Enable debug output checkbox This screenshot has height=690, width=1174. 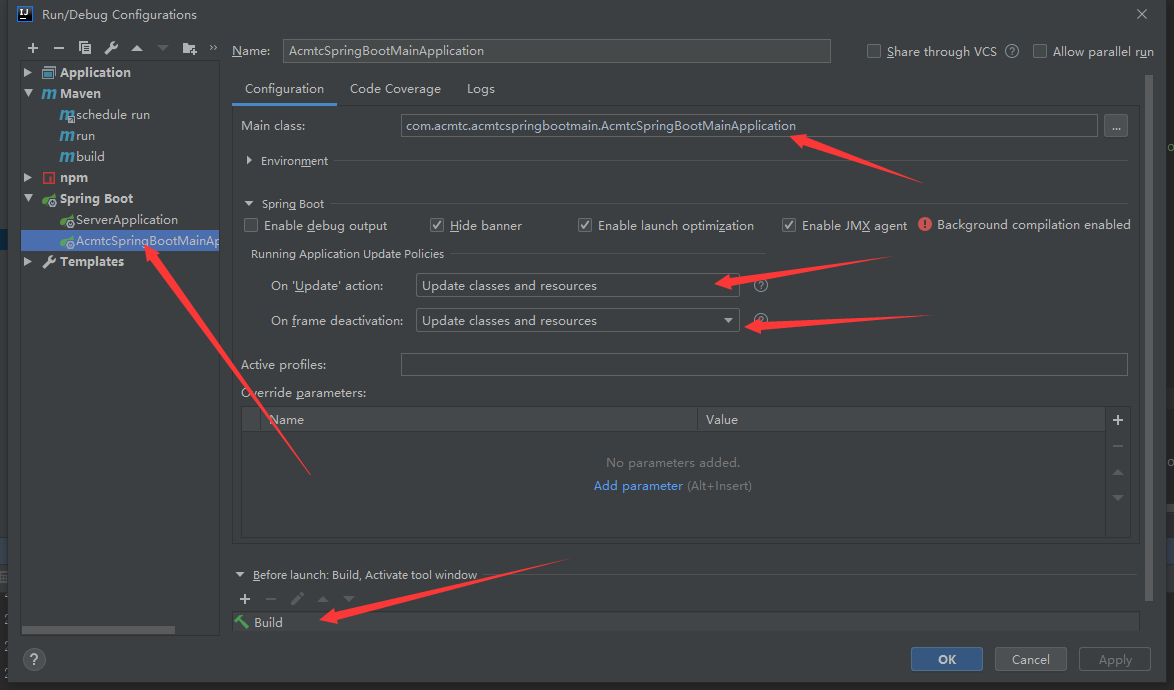coord(251,226)
